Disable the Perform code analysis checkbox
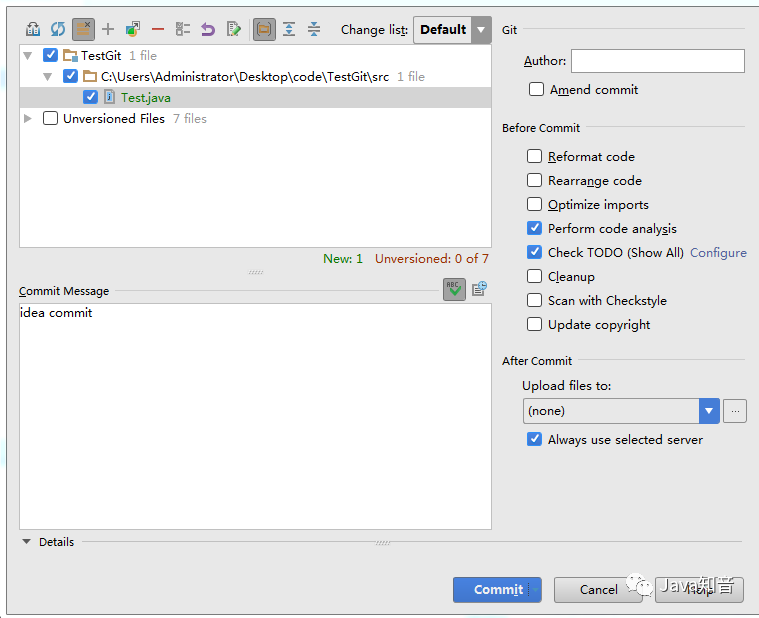Screen dimensions: 759x618 click(534, 228)
